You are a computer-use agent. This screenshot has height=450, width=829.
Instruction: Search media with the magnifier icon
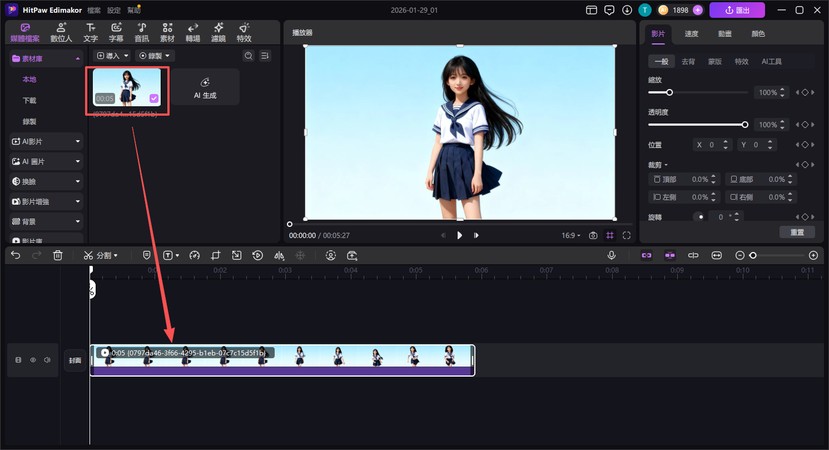[249, 56]
